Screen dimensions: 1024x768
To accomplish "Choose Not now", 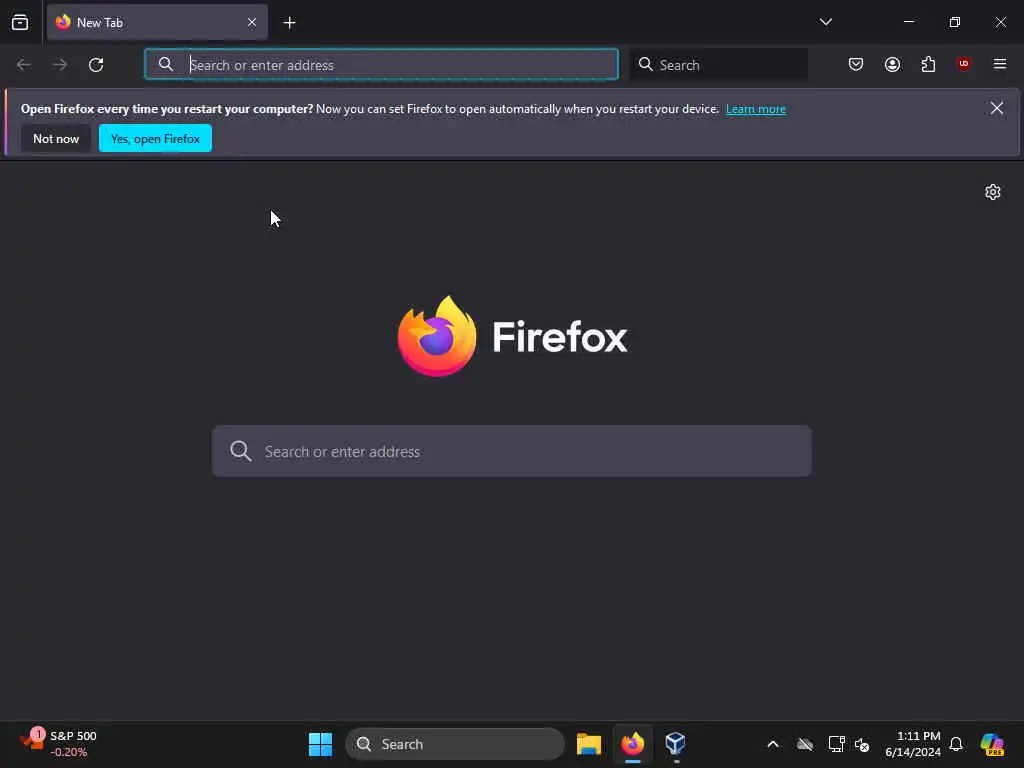I will tap(56, 138).
